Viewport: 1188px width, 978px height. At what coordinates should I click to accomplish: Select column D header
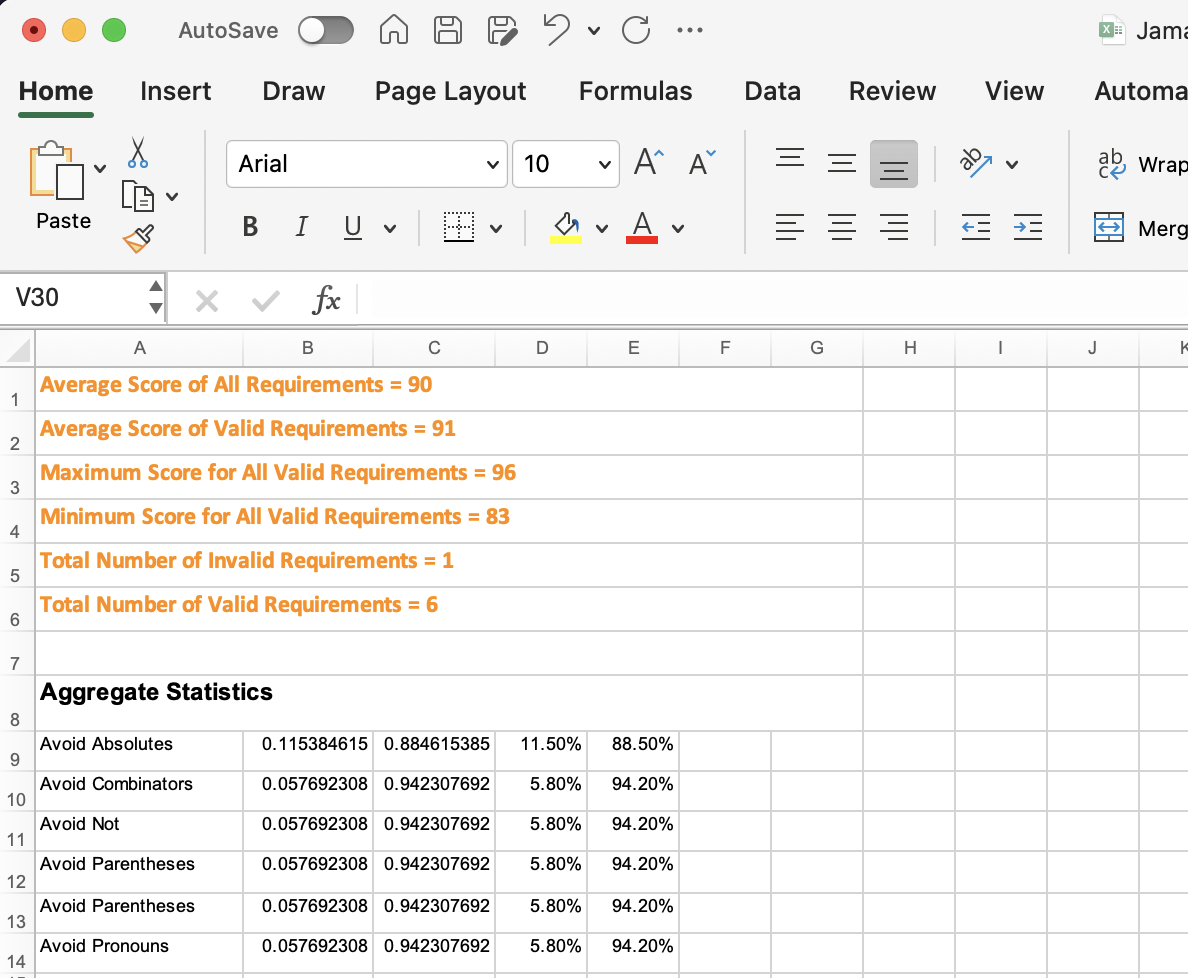[542, 348]
